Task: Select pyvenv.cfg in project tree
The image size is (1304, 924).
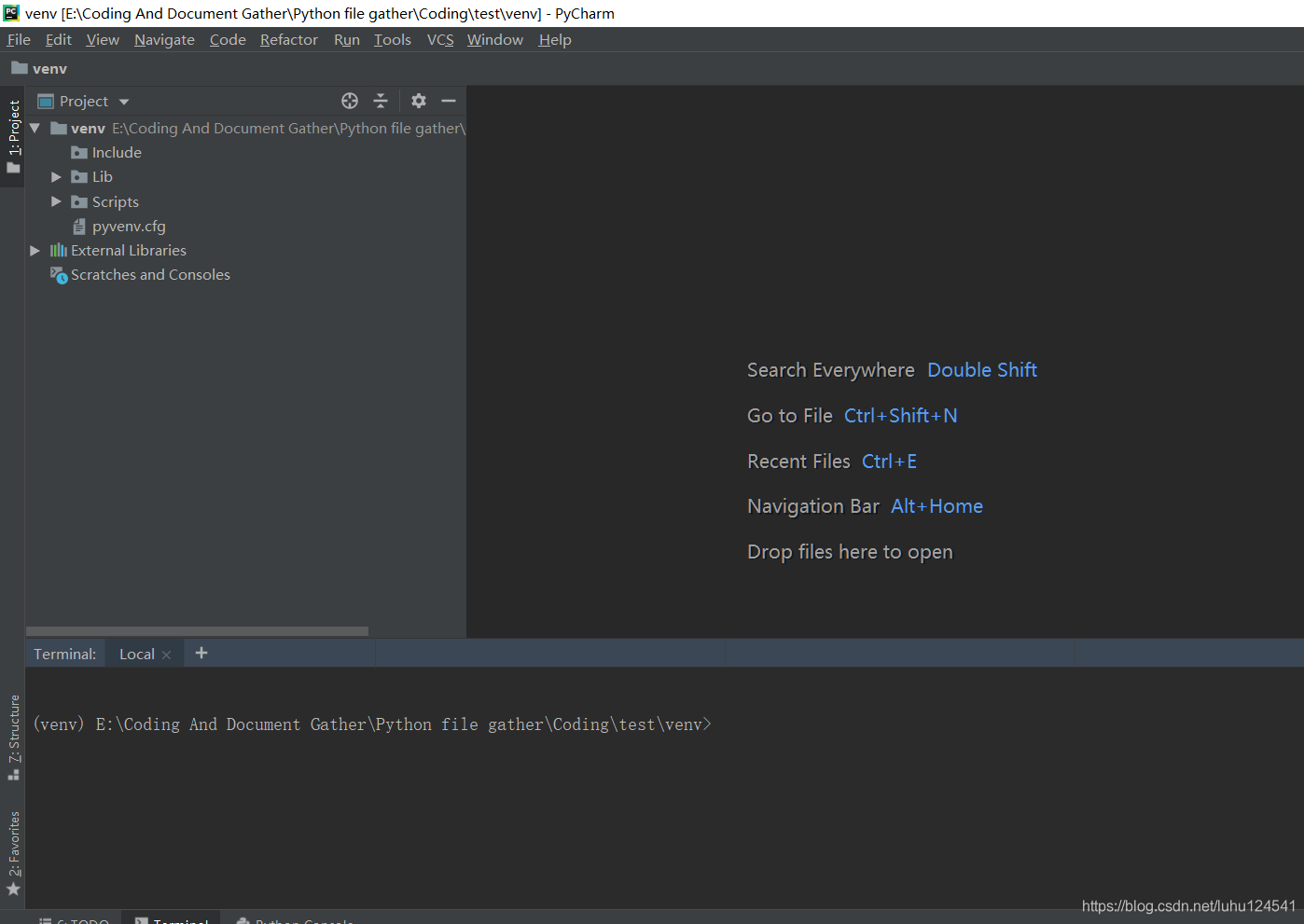Action: pos(246,226)
